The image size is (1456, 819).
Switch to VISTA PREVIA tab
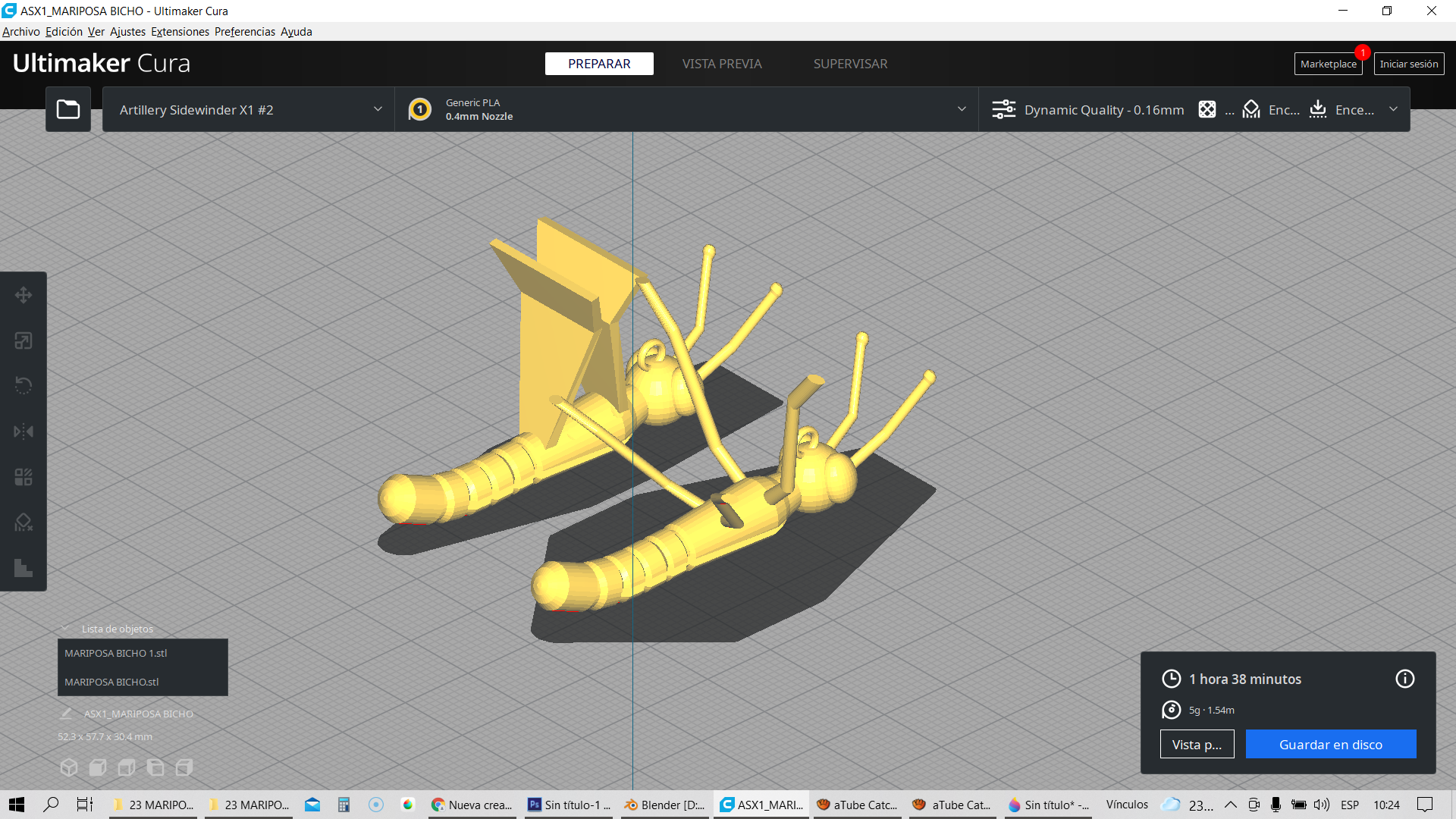coord(721,64)
